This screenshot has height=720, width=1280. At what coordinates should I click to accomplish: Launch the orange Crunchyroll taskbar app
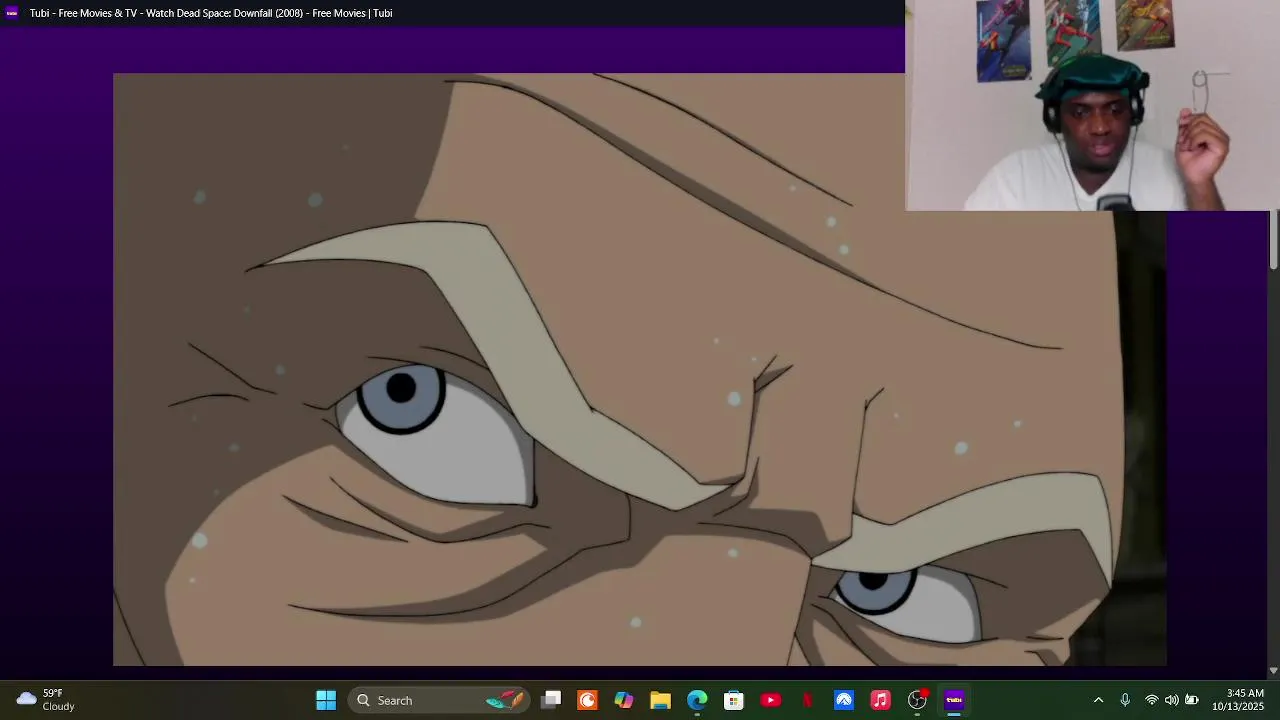587,700
